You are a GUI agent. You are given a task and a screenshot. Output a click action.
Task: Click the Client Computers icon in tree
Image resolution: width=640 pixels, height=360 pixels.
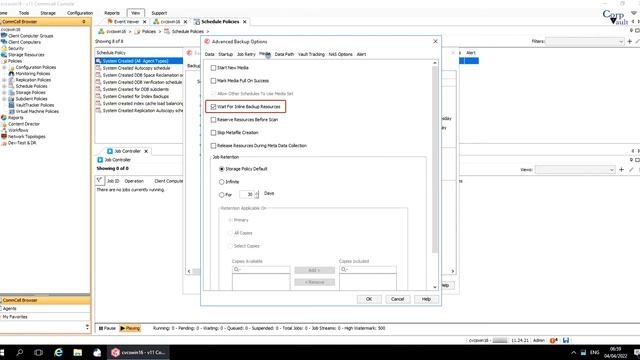pyautogui.click(x=4, y=42)
